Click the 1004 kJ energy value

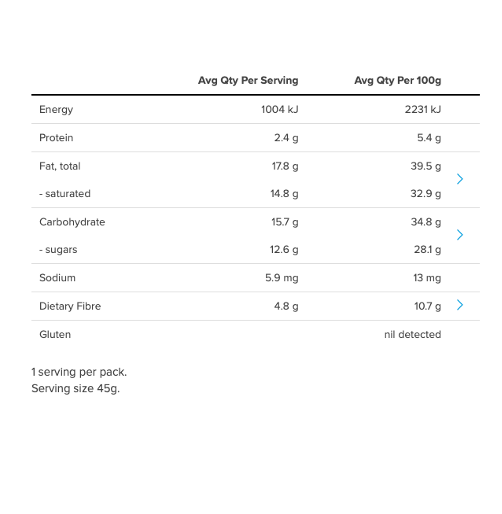[280, 109]
